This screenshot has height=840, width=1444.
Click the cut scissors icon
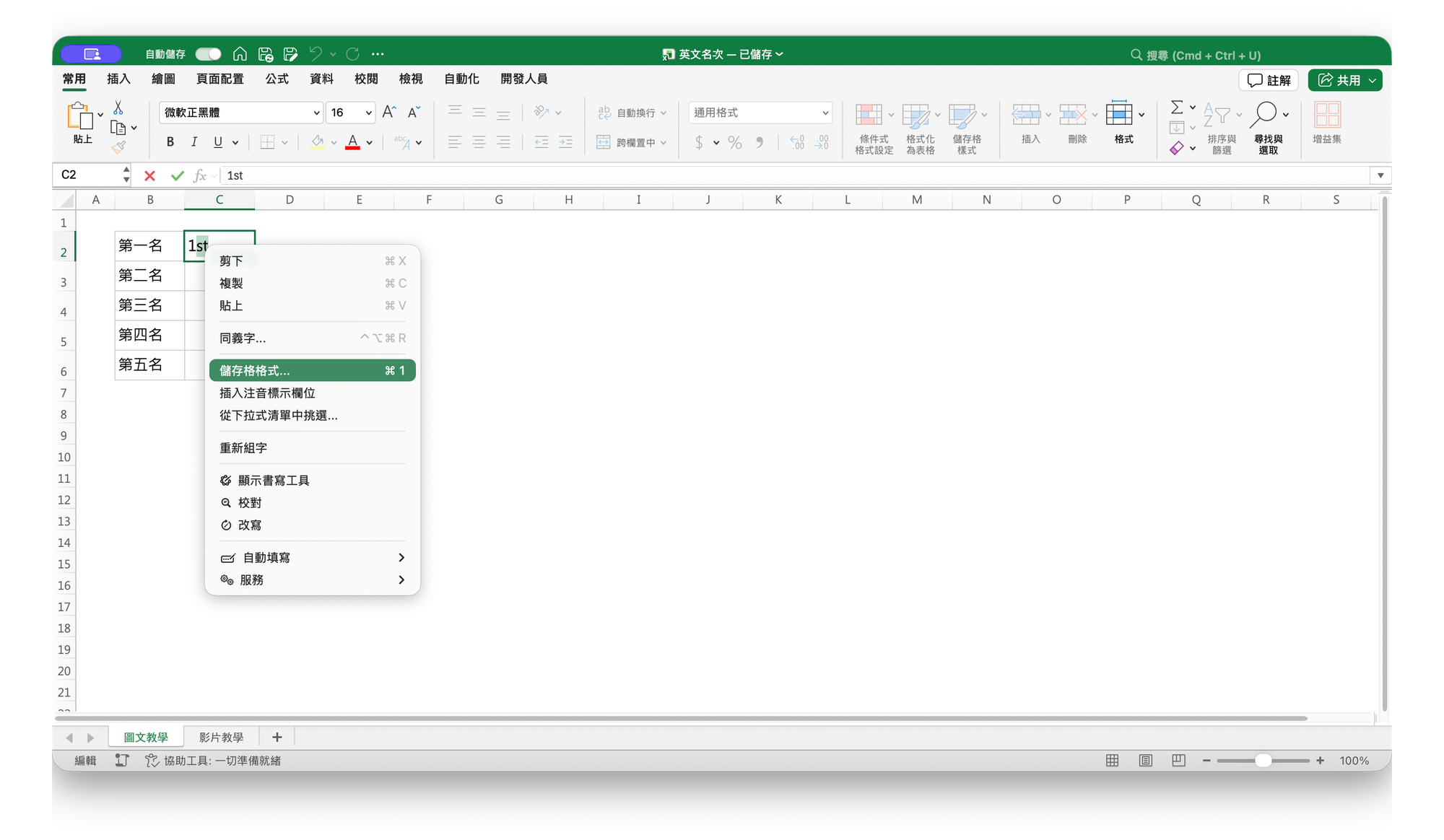pyautogui.click(x=118, y=108)
